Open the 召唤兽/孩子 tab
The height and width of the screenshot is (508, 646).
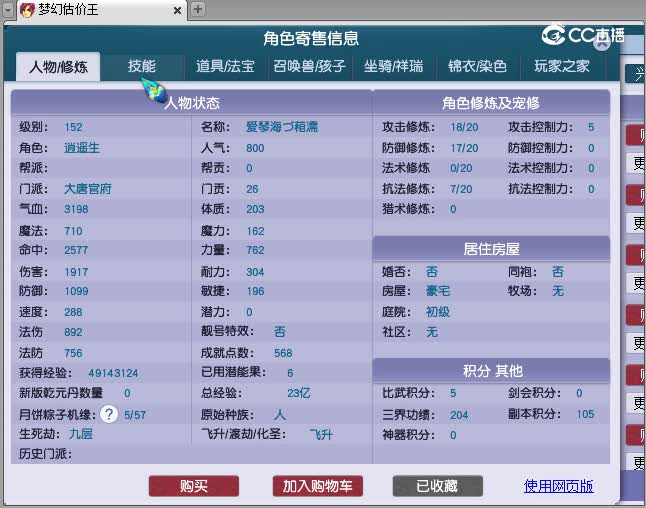tap(309, 66)
